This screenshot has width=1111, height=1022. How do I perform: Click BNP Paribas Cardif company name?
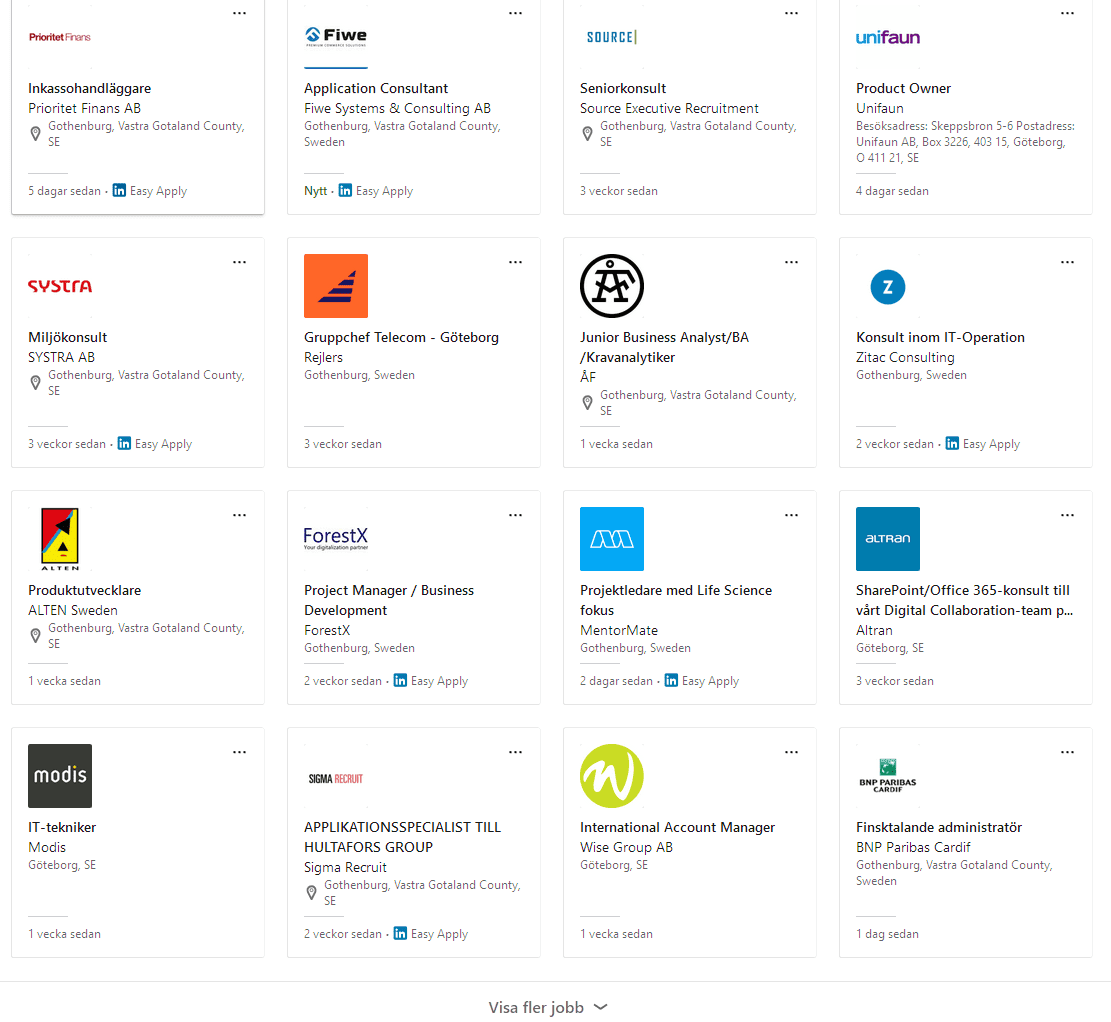(x=913, y=847)
